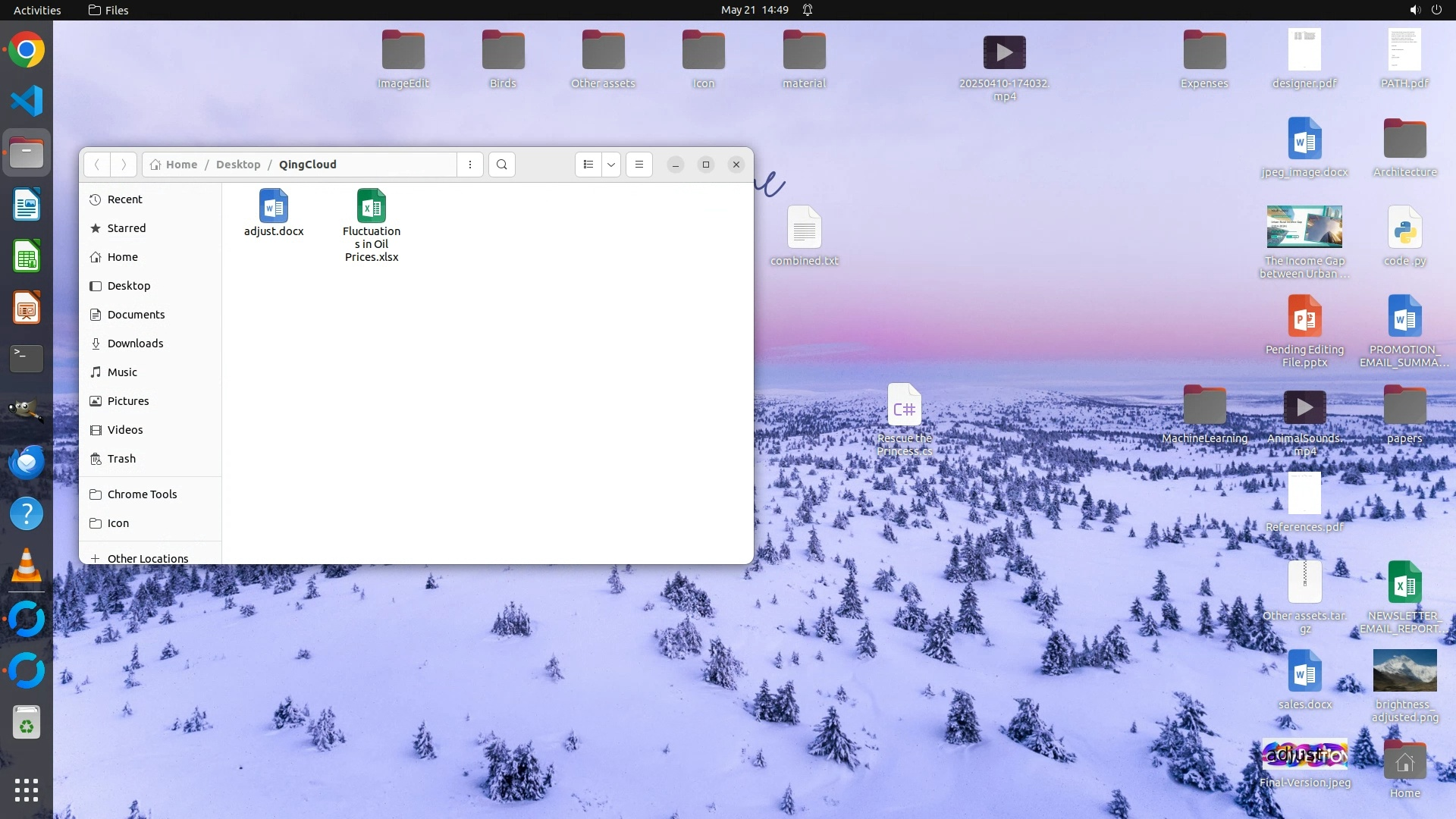Open Trash in the sidebar
The height and width of the screenshot is (819, 1456).
click(x=121, y=459)
